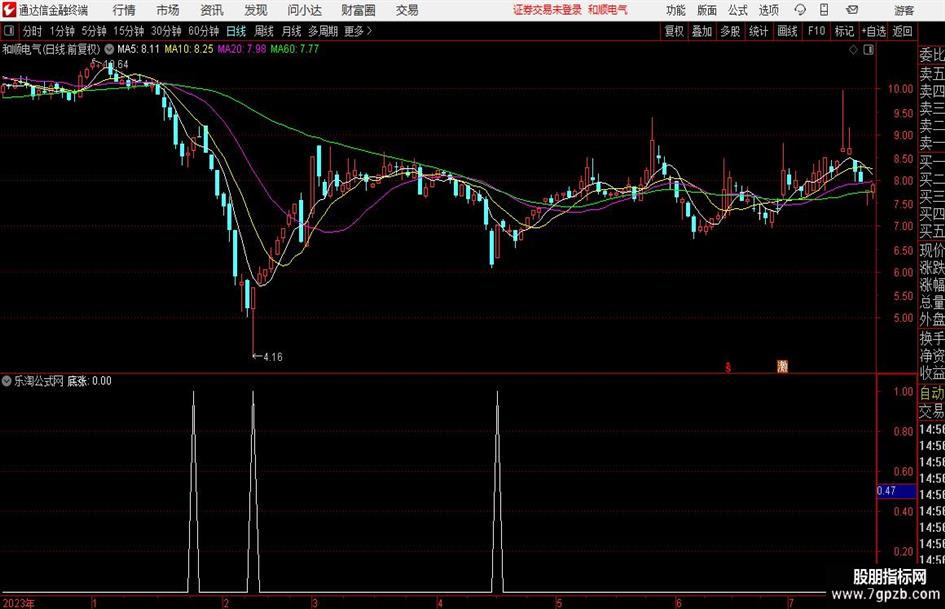The height and width of the screenshot is (609, 945).
Task: Open dropdown beside 乐淘公式网 indicator name
Action: (x=7, y=381)
